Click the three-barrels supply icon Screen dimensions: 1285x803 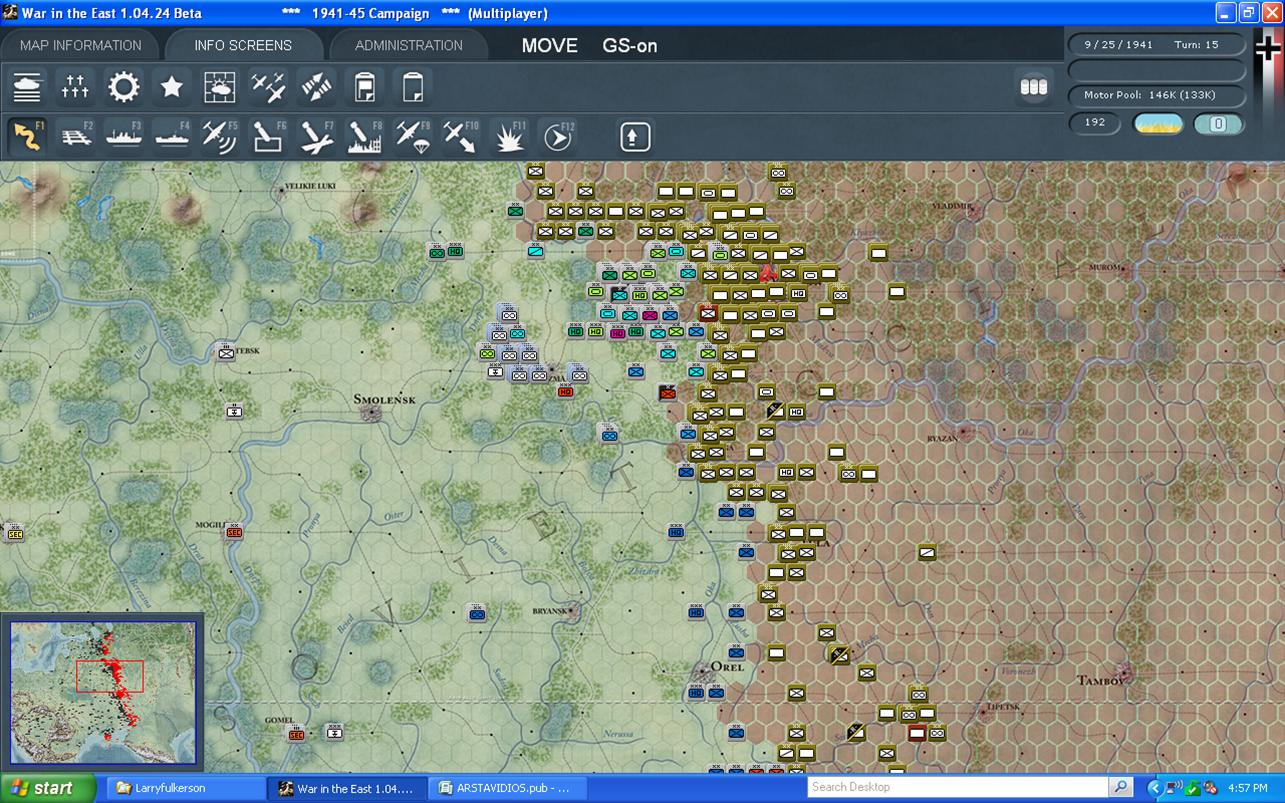pyautogui.click(x=1033, y=87)
